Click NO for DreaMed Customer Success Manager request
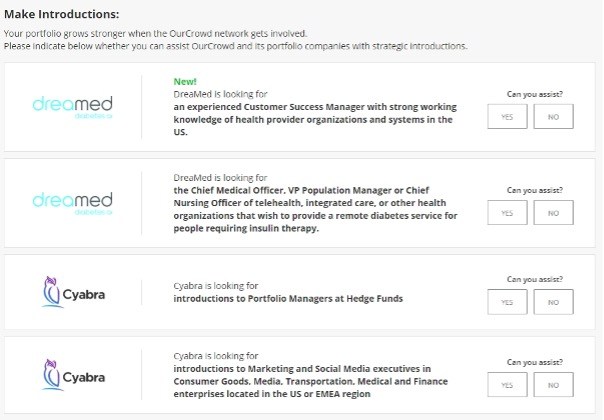The height and width of the screenshot is (420, 604). point(553,116)
